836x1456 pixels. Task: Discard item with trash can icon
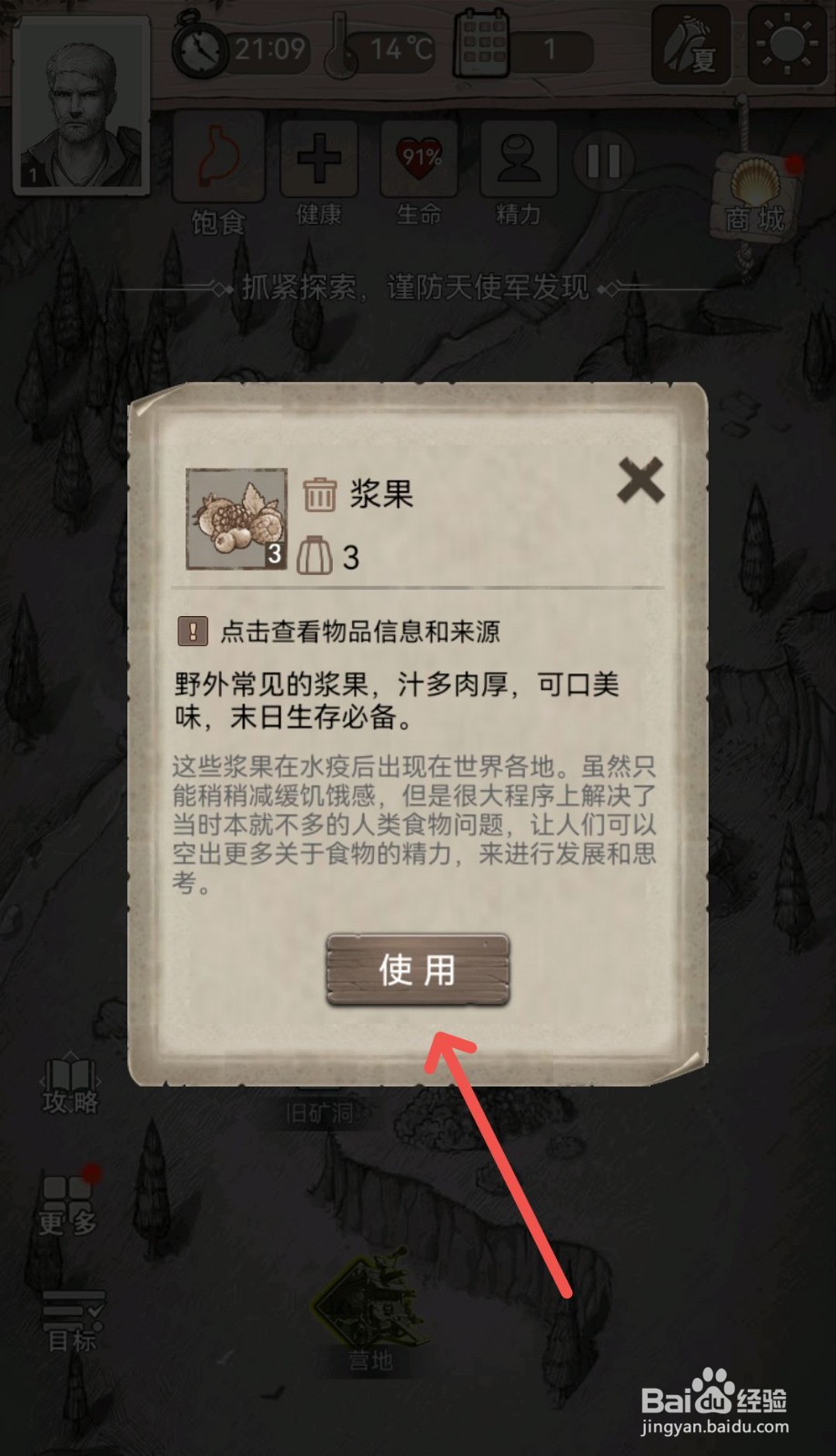click(x=319, y=494)
